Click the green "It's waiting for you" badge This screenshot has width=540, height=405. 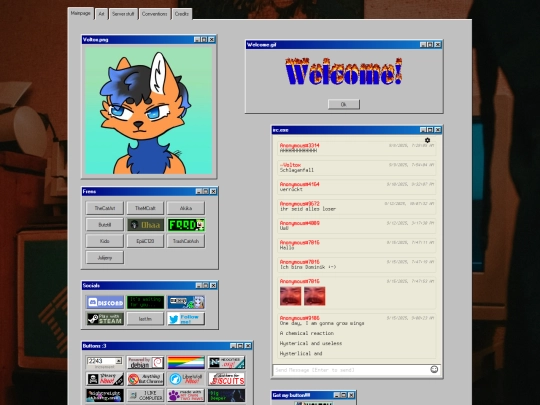pyautogui.click(x=145, y=302)
